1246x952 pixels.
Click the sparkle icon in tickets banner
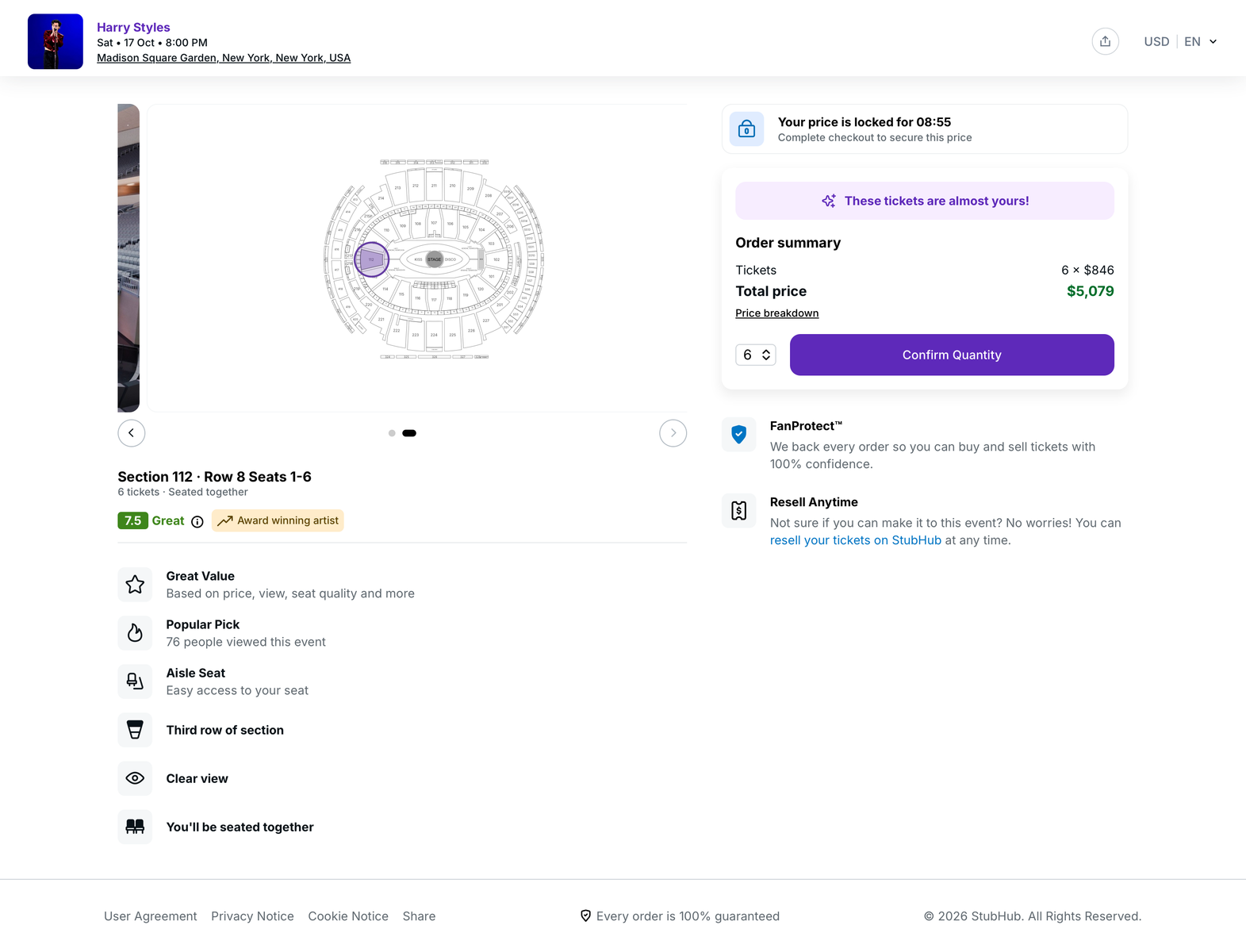tap(829, 201)
